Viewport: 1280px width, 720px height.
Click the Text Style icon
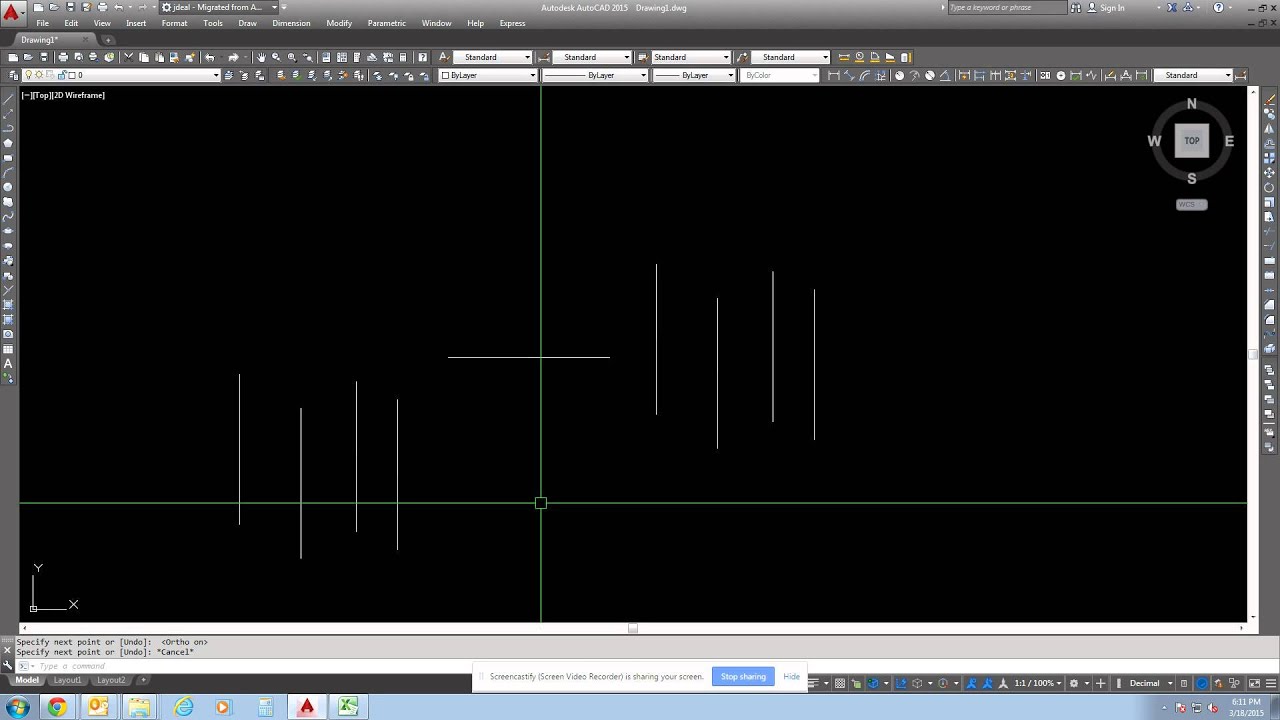tap(443, 57)
